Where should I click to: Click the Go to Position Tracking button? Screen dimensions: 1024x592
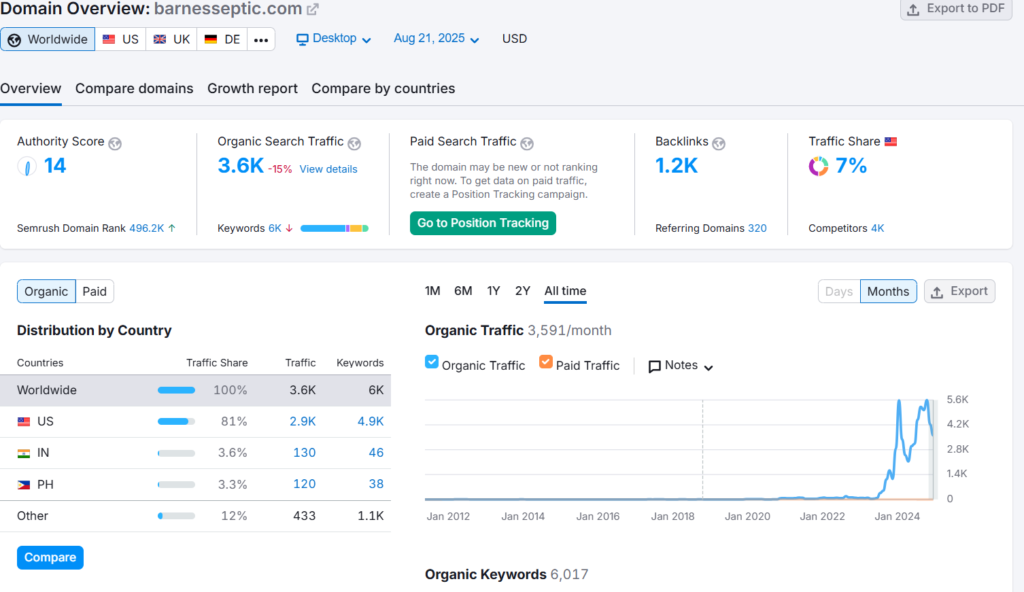tap(483, 223)
